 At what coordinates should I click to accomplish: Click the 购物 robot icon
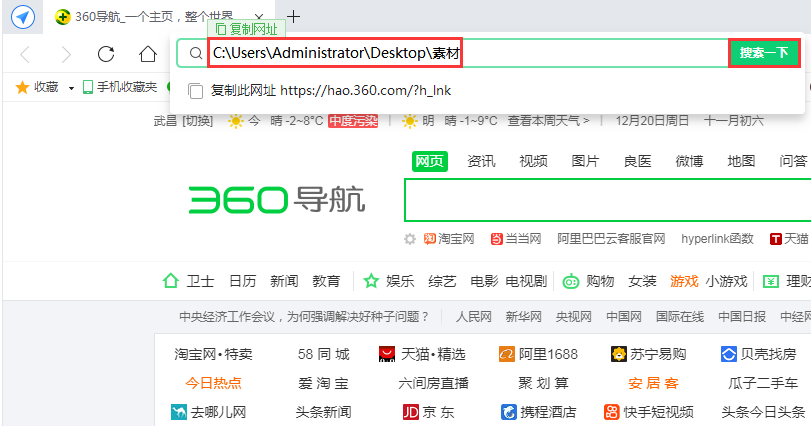point(571,281)
